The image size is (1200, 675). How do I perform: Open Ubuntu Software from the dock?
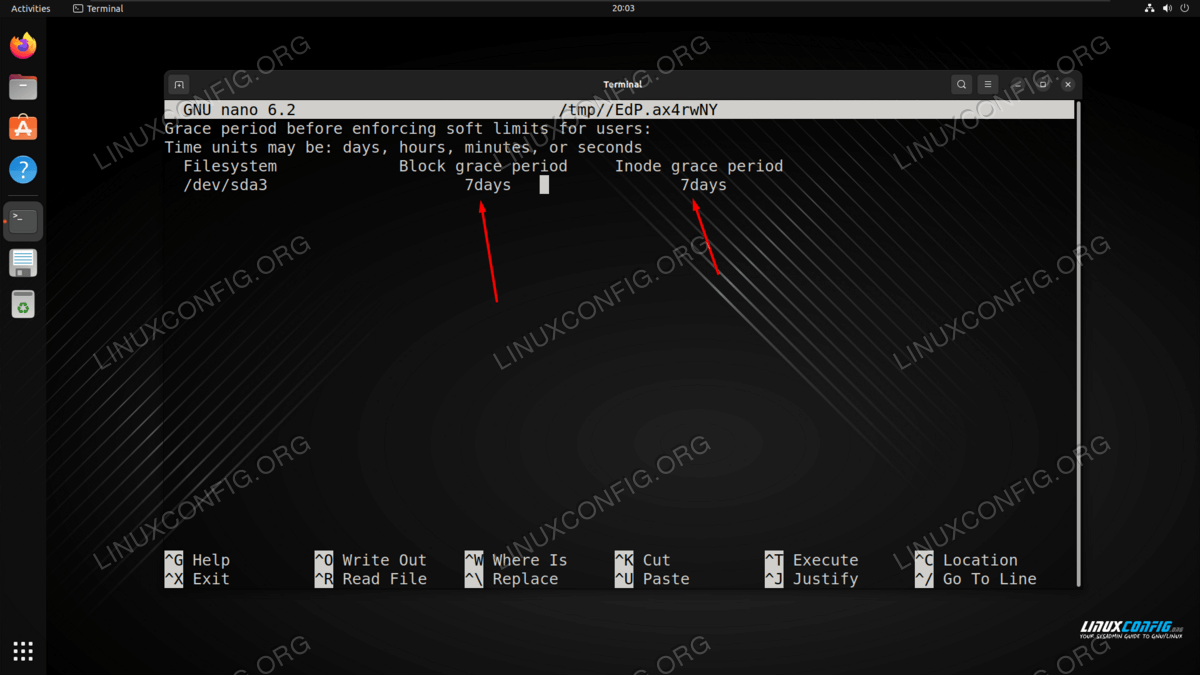[23, 128]
